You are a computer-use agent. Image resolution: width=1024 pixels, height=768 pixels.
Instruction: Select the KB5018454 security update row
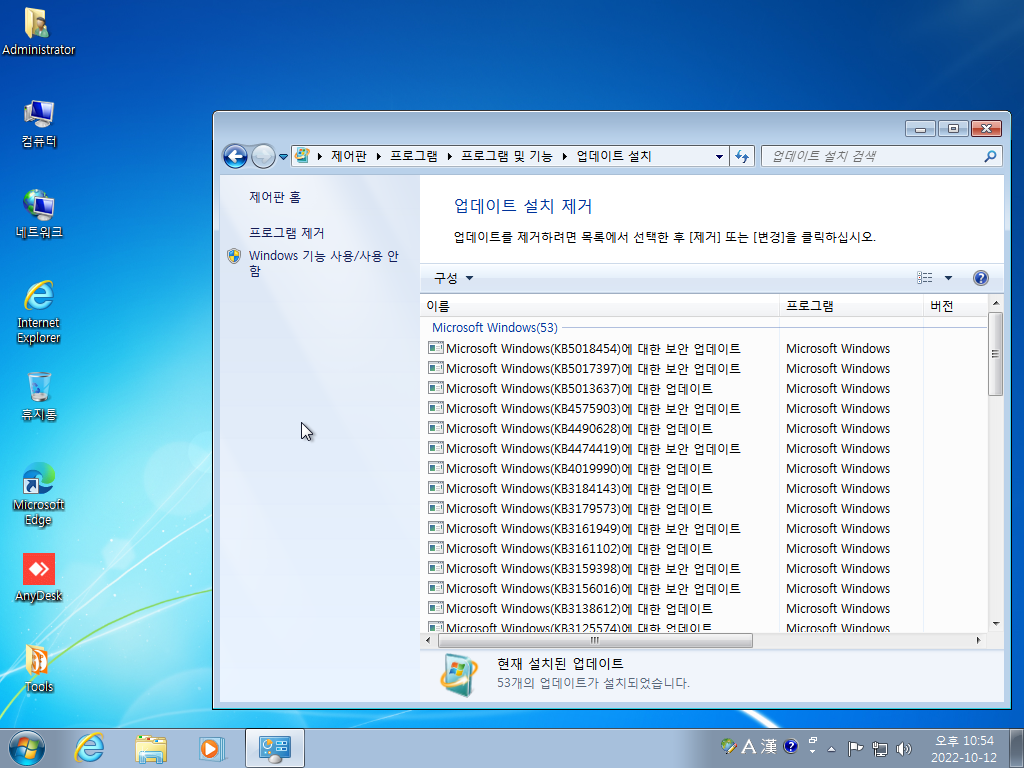705,349
